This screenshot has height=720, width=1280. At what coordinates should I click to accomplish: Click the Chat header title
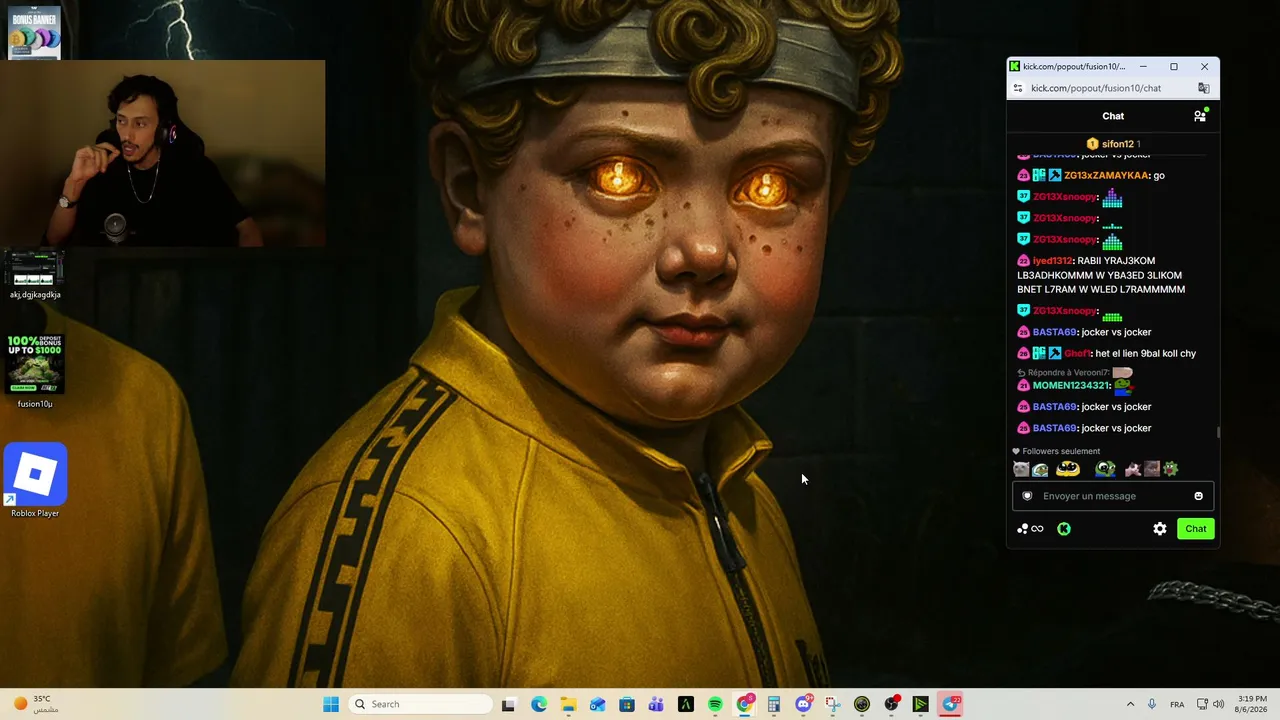click(1113, 116)
